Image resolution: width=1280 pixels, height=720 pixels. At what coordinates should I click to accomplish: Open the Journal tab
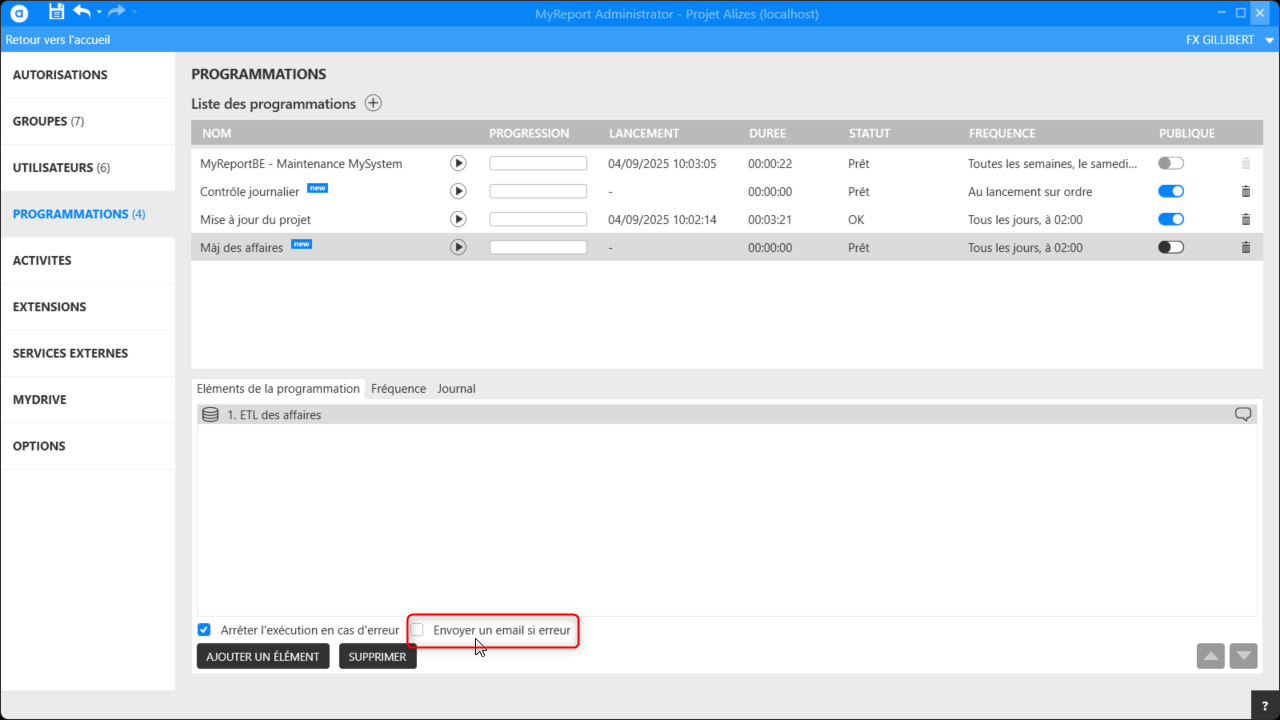pos(456,388)
